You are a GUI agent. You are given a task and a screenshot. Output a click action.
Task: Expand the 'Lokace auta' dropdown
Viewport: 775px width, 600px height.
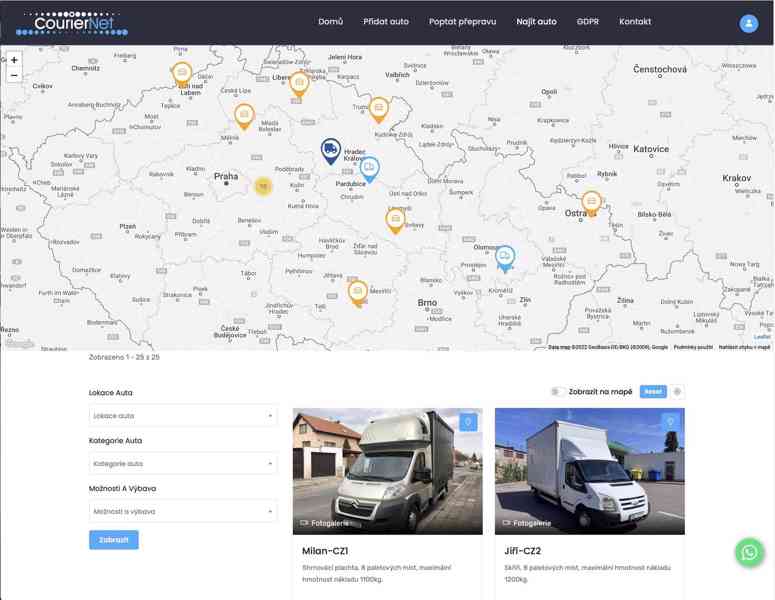pyautogui.click(x=183, y=416)
